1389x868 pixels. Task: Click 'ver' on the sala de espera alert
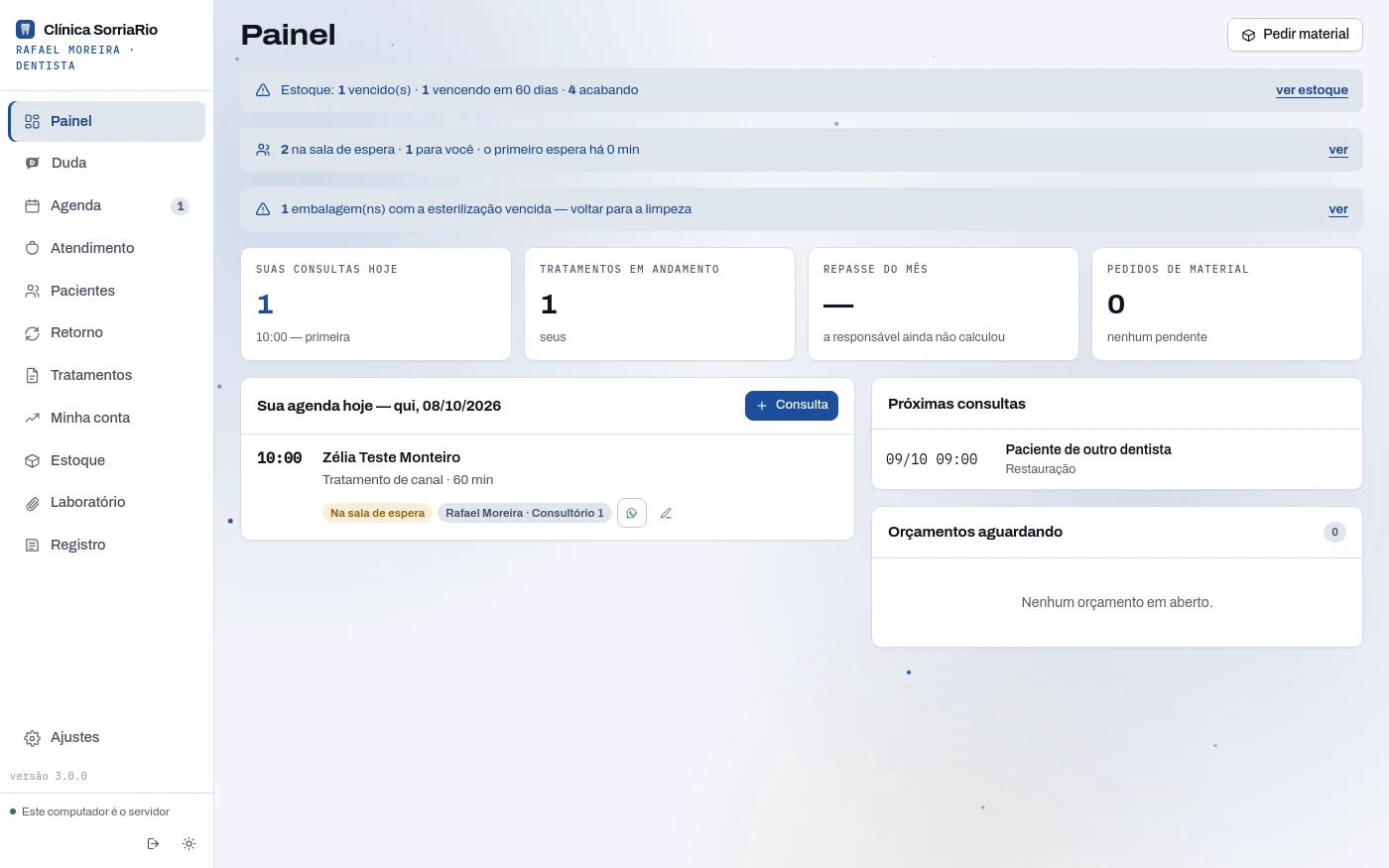coord(1338,150)
